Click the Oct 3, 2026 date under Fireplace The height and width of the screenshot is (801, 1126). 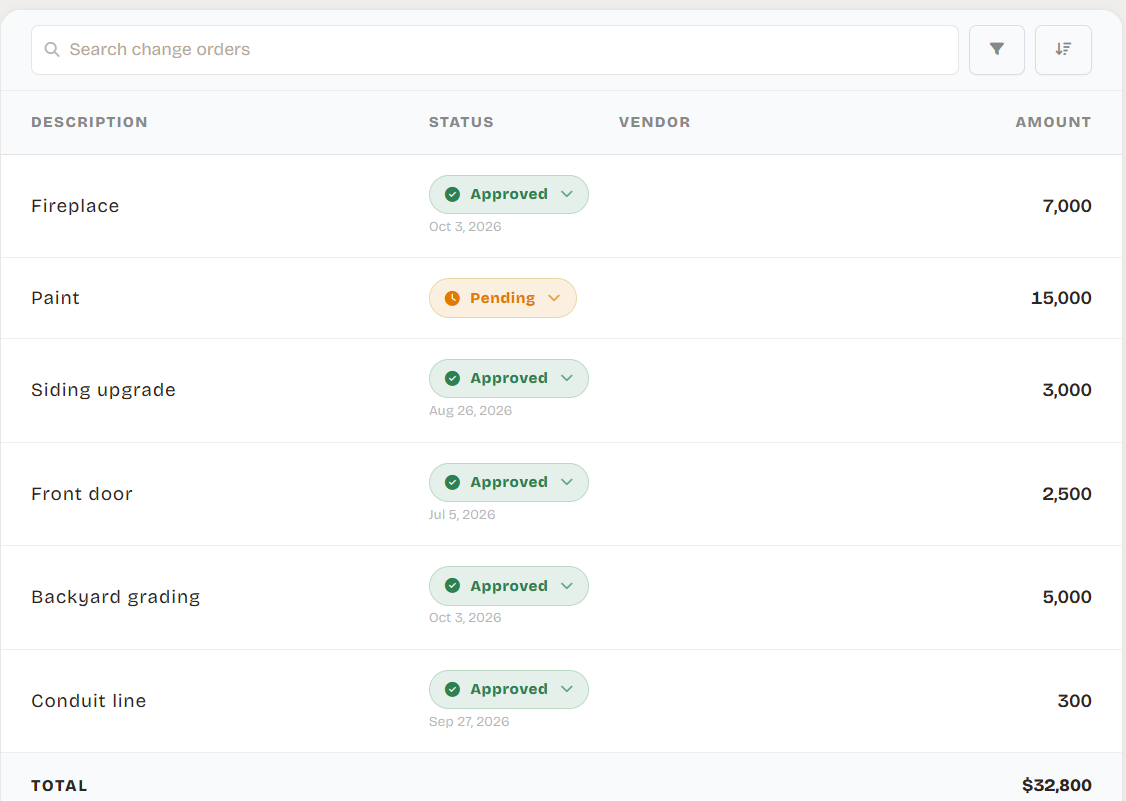tap(465, 227)
